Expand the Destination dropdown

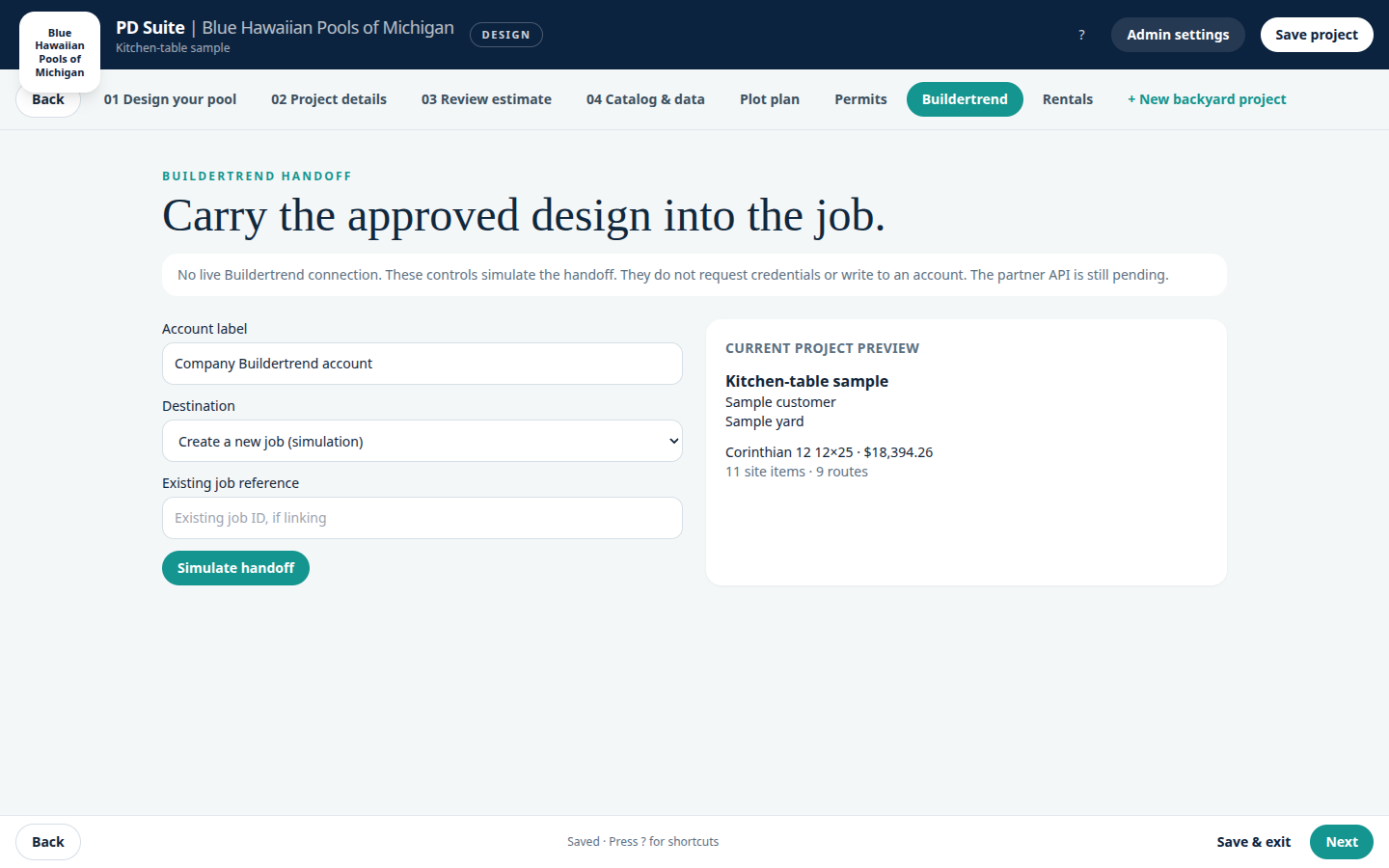[422, 441]
